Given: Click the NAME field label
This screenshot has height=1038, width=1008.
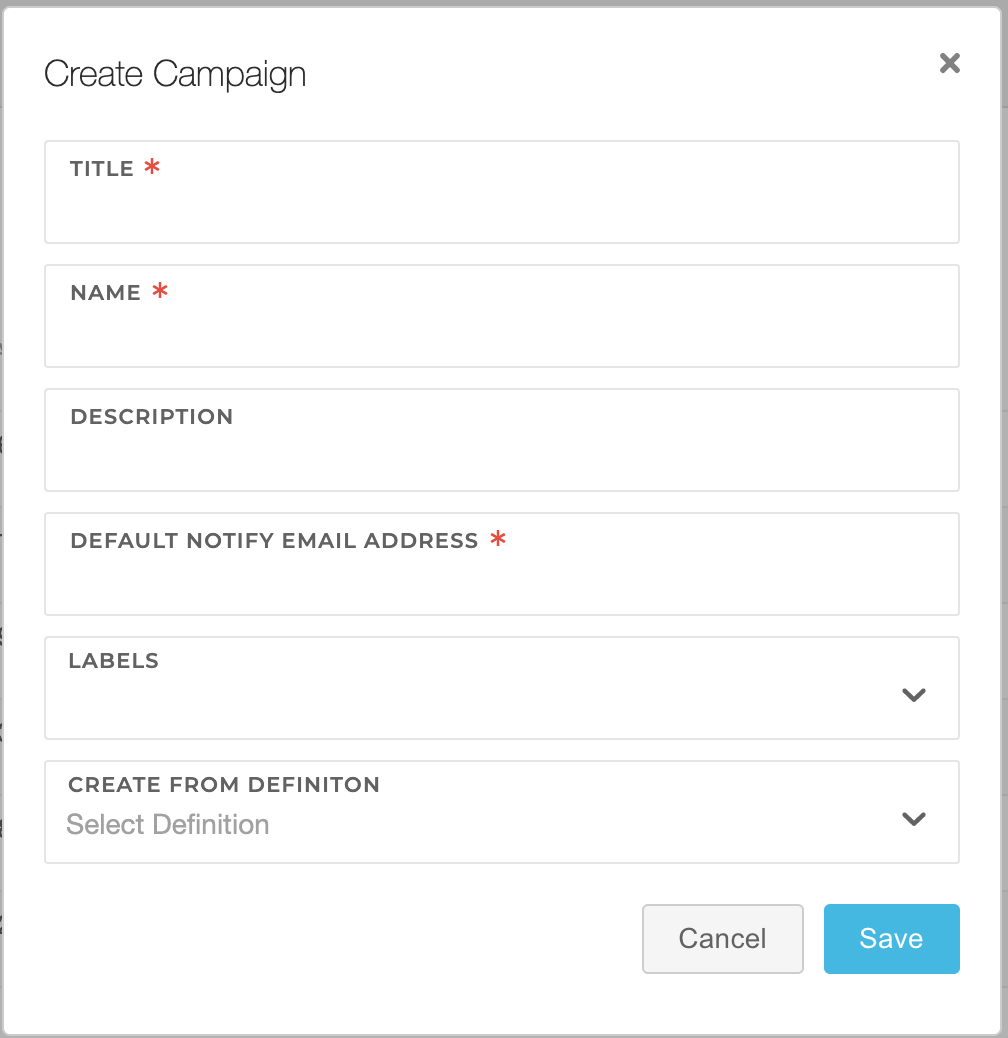Looking at the screenshot, I should point(106,293).
